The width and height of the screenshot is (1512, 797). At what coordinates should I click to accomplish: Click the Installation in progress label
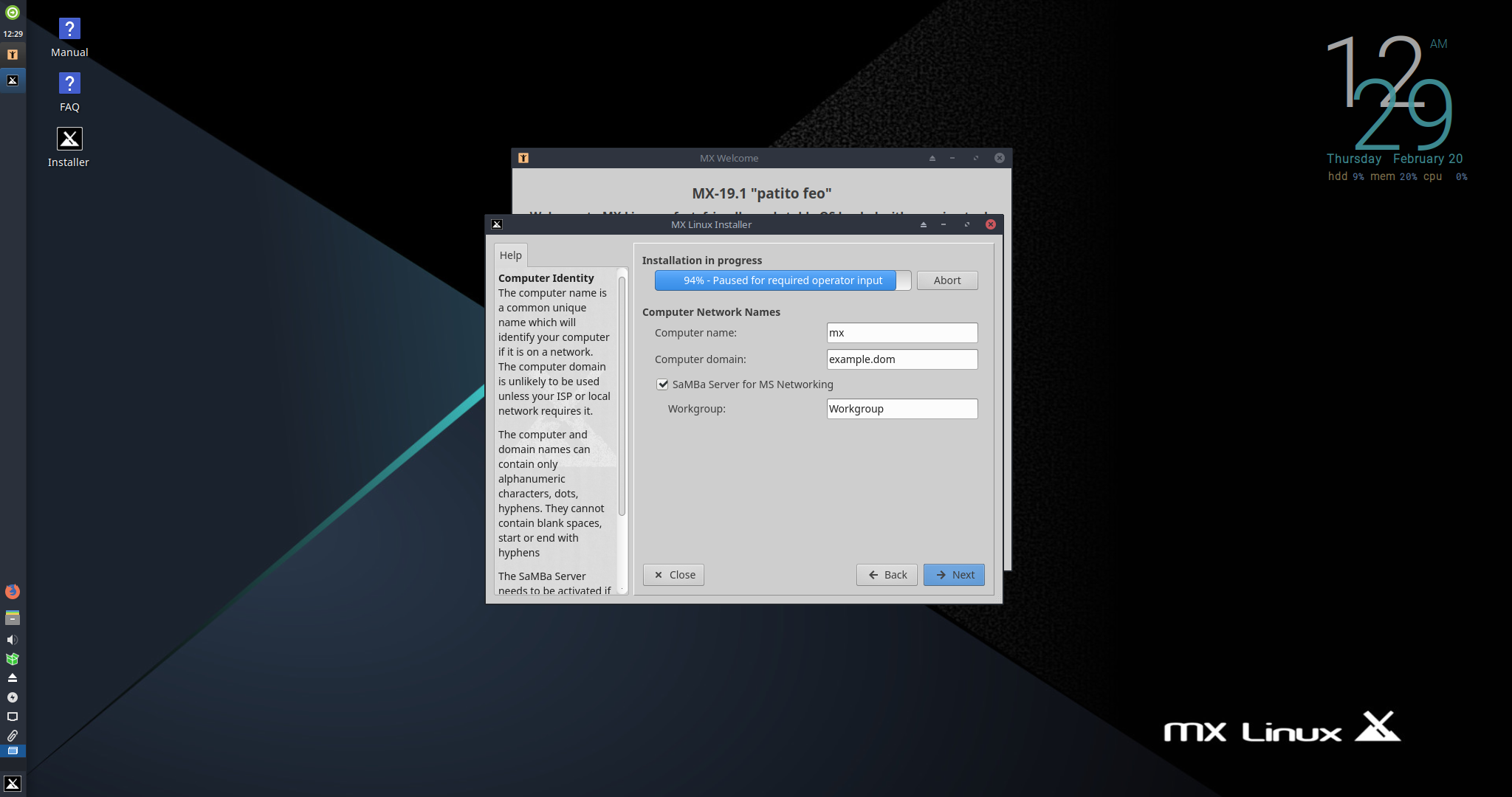pyautogui.click(x=702, y=261)
